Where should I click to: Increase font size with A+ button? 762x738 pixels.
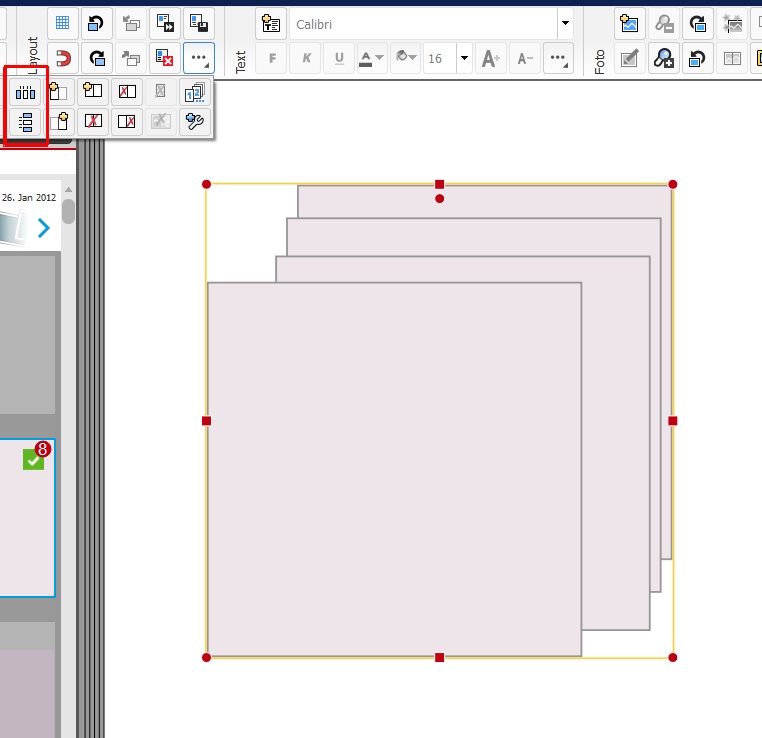(490, 59)
